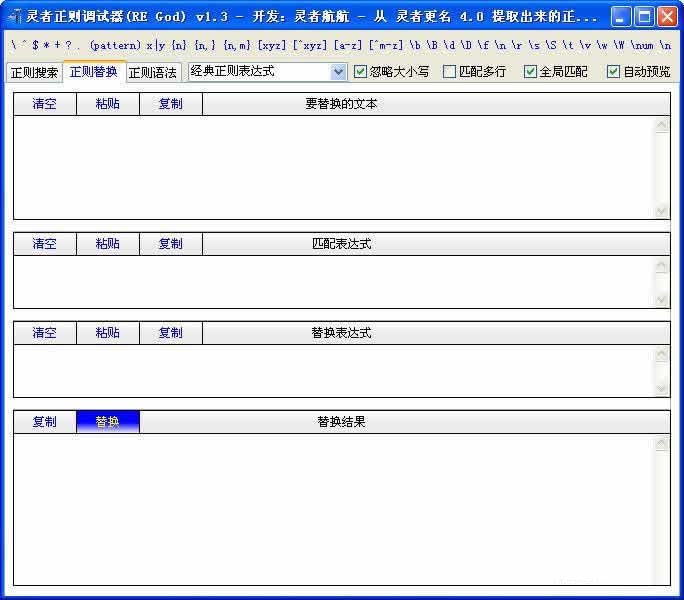Screen dimensions: 684x600
Task: Click scroll-down arrow of 要替换的文本 box
Action: (661, 211)
